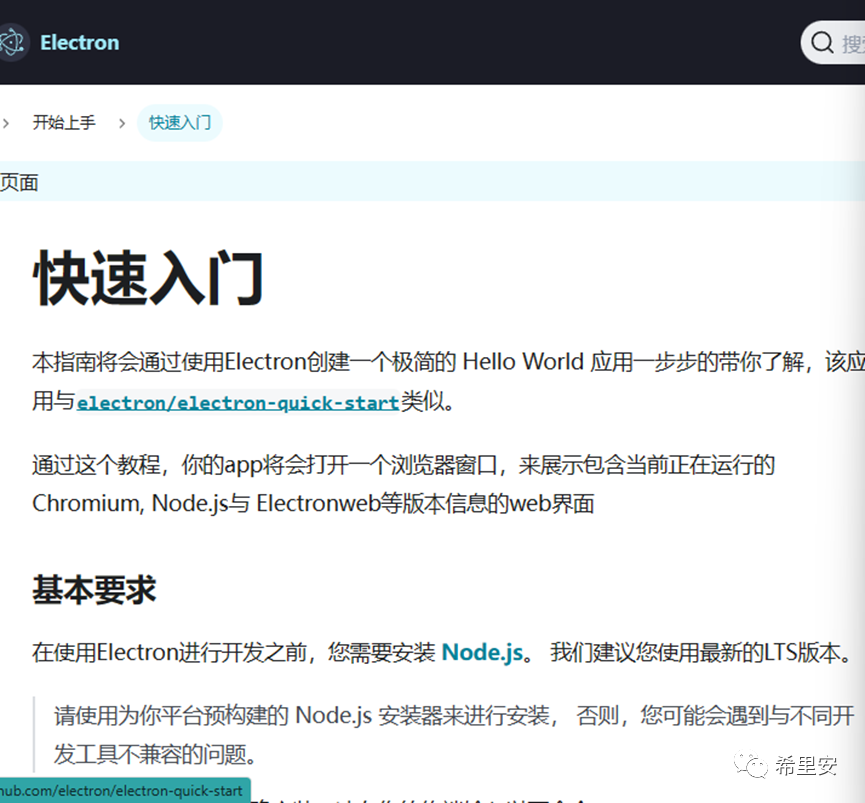Click the 基本要求 section heading
This screenshot has height=803, width=865.
[x=94, y=590]
